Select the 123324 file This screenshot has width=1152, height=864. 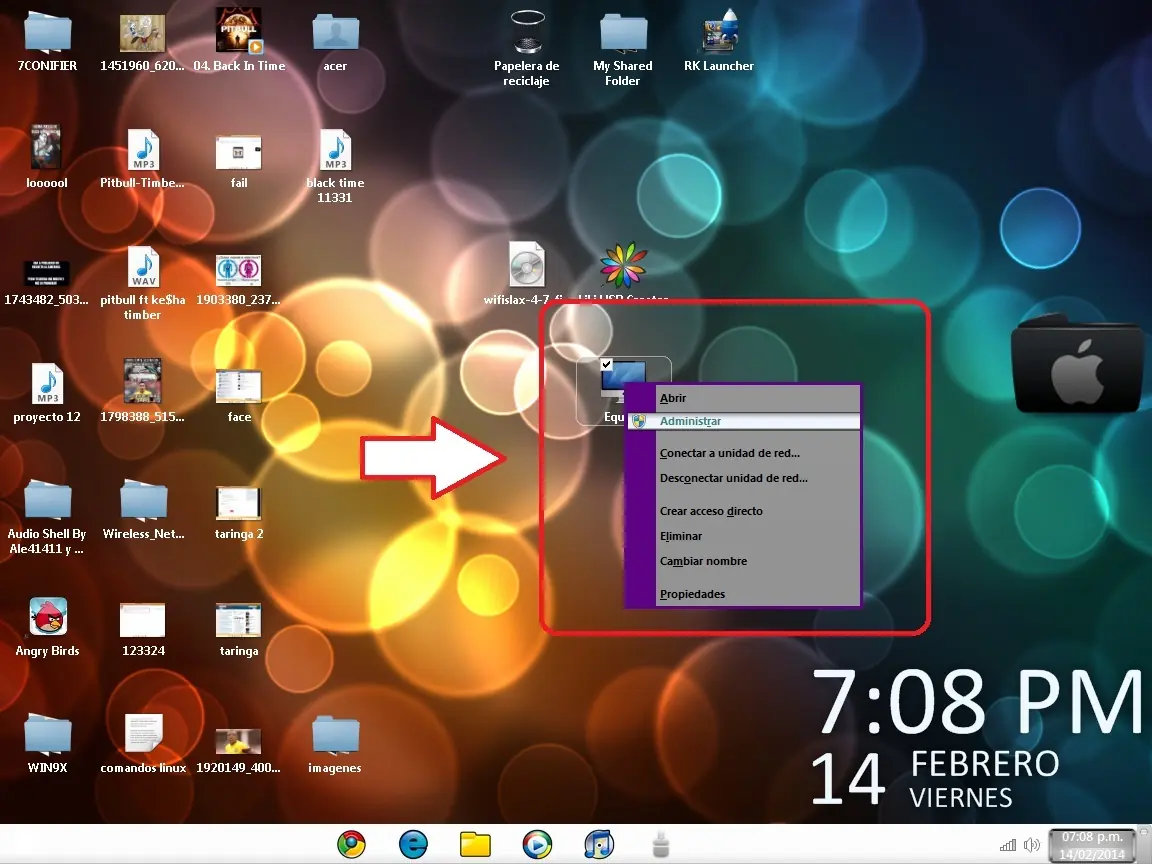pyautogui.click(x=143, y=620)
